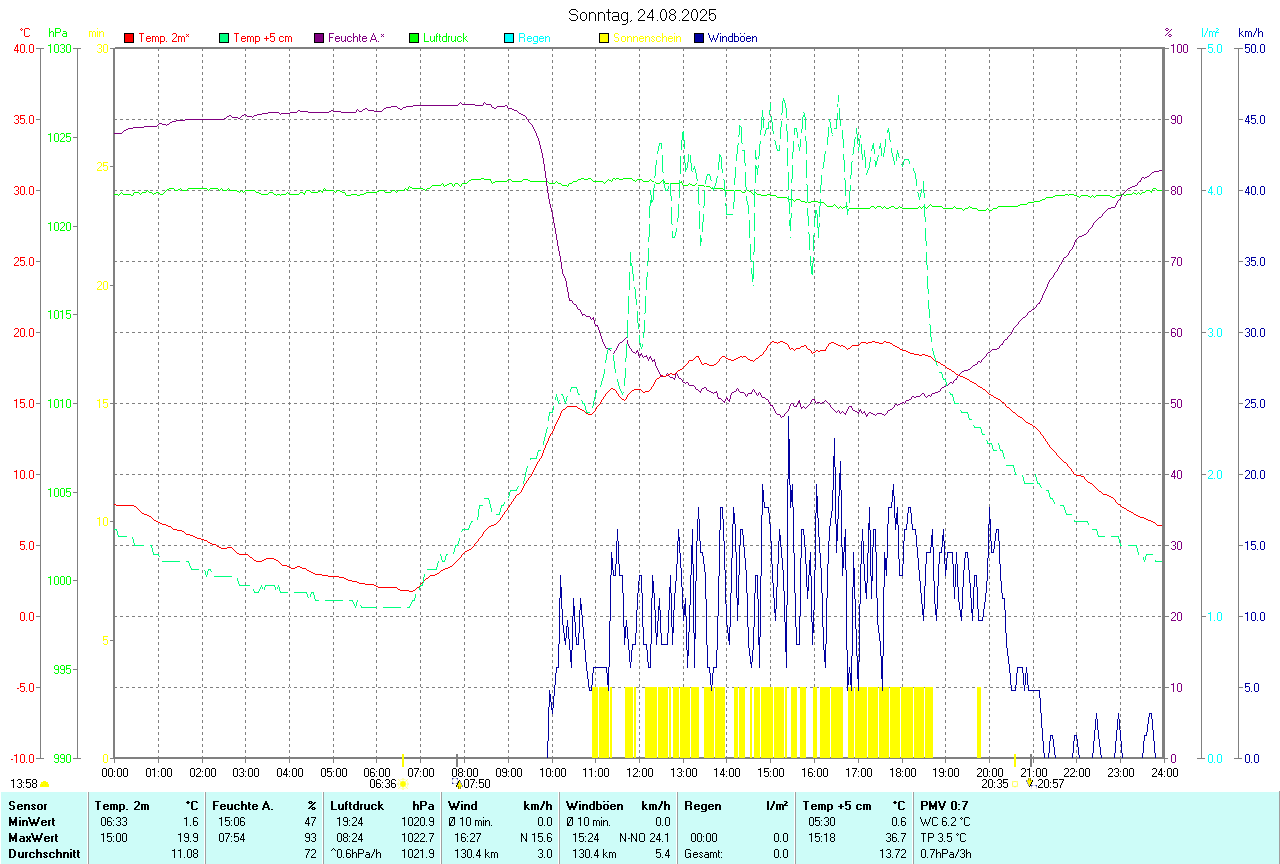The width and height of the screenshot is (1280, 864).
Task: Click the 12:00 tick on time axis
Action: (640, 772)
